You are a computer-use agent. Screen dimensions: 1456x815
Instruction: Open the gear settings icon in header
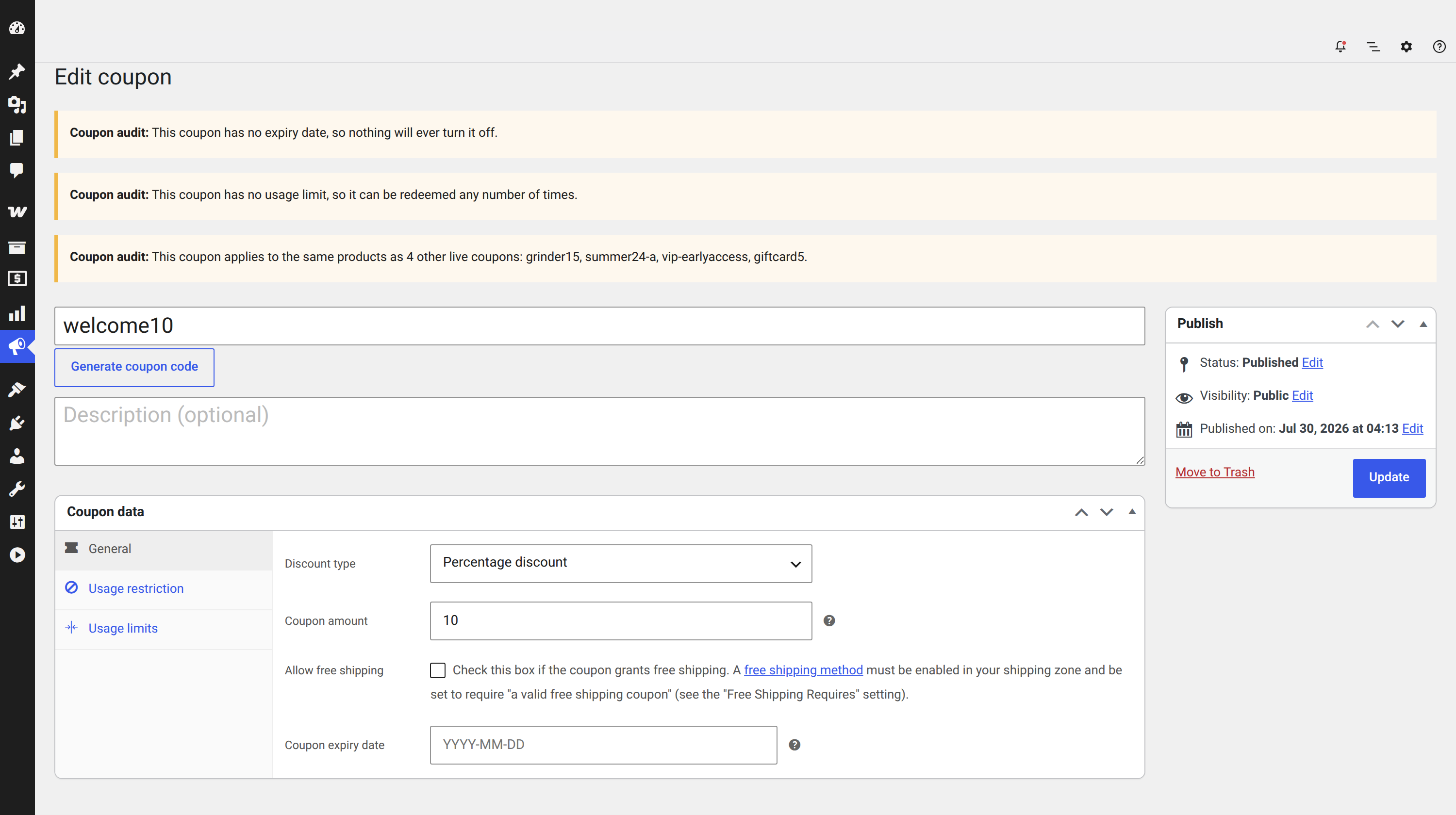click(x=1406, y=46)
